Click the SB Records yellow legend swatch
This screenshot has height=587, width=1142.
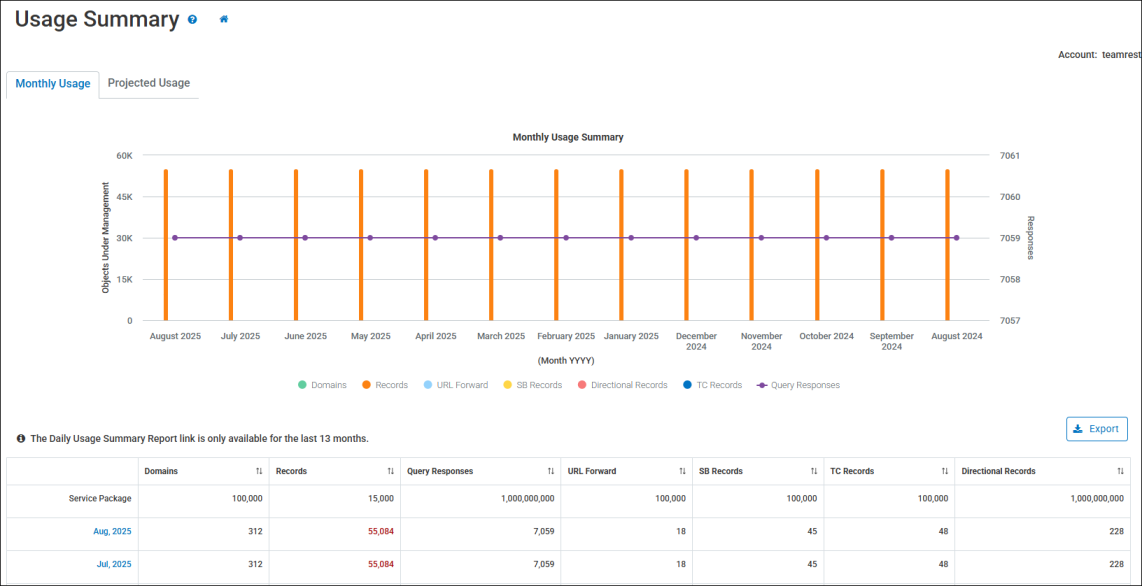[x=508, y=385]
